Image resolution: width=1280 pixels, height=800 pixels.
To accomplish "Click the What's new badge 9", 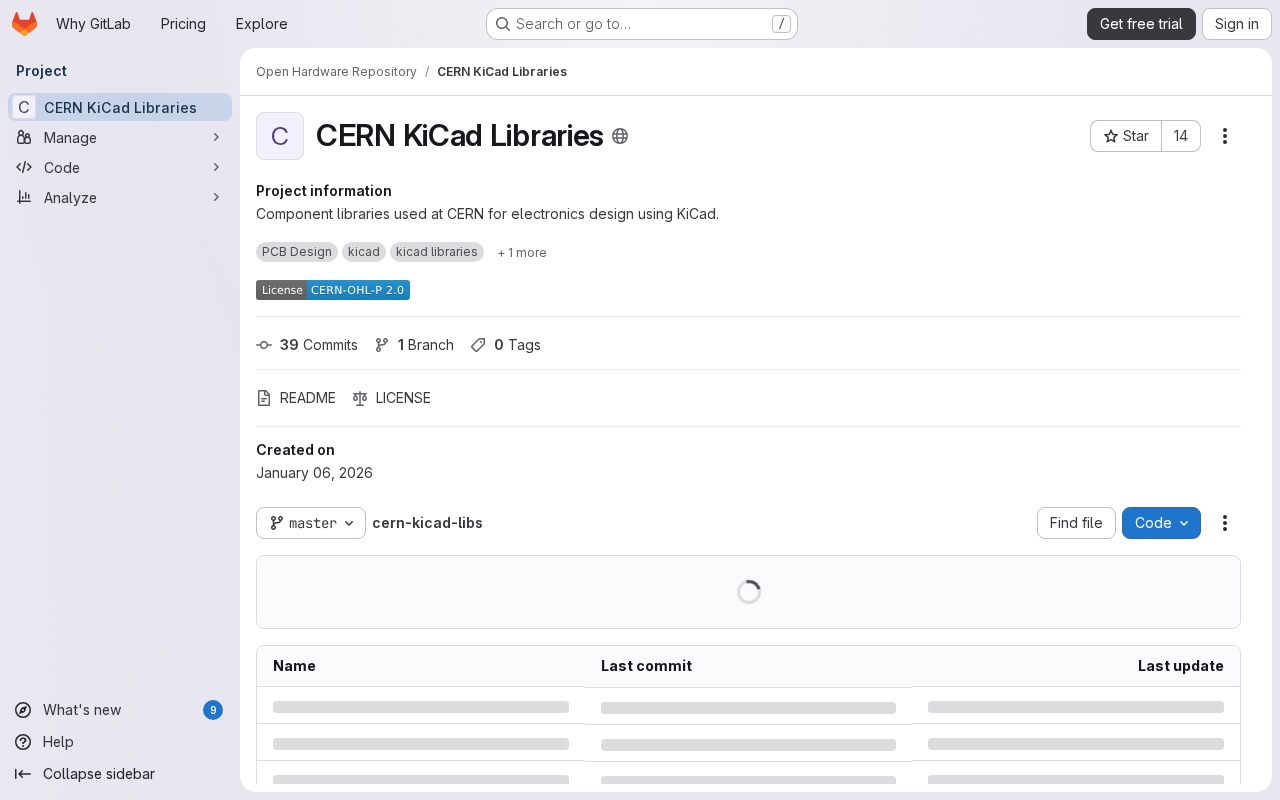I will pos(213,710).
